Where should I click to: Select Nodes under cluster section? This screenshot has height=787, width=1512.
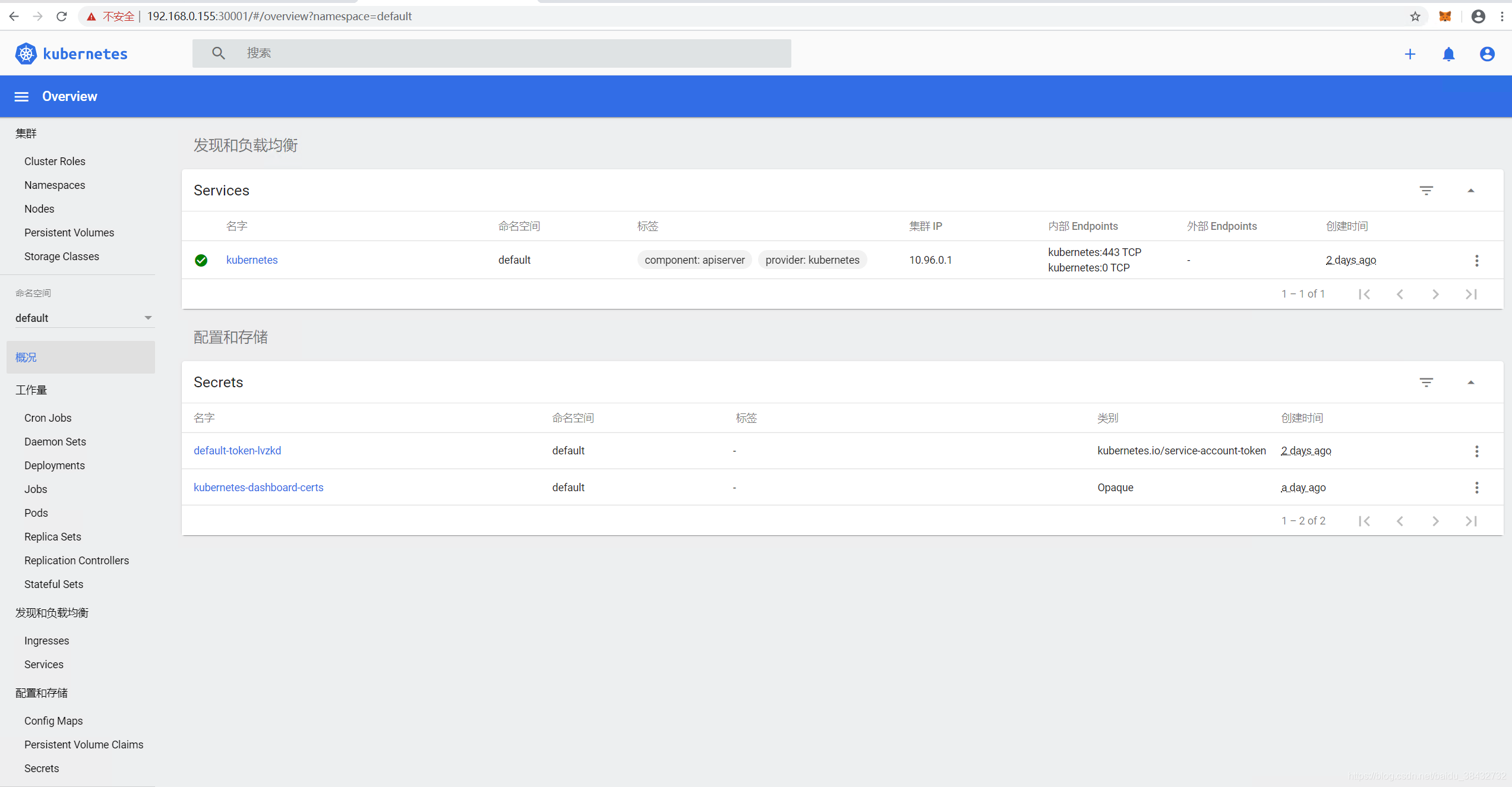point(39,208)
